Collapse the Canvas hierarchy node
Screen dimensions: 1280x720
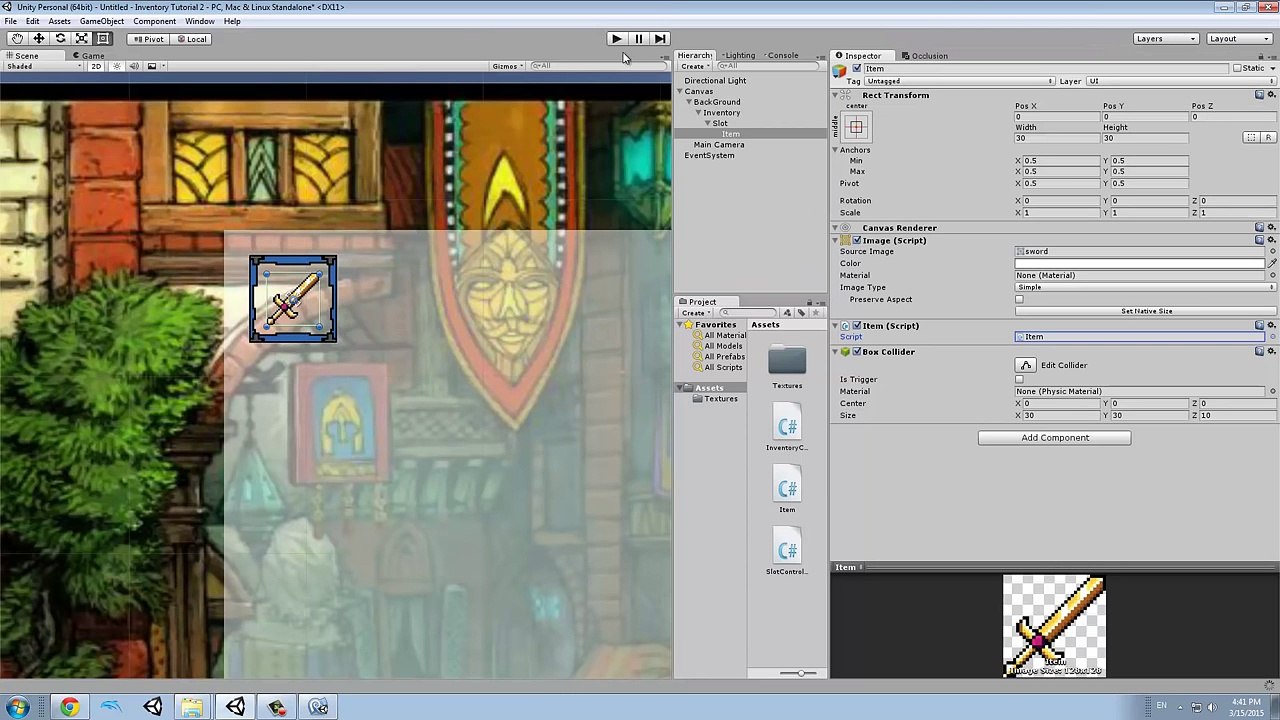[680, 91]
